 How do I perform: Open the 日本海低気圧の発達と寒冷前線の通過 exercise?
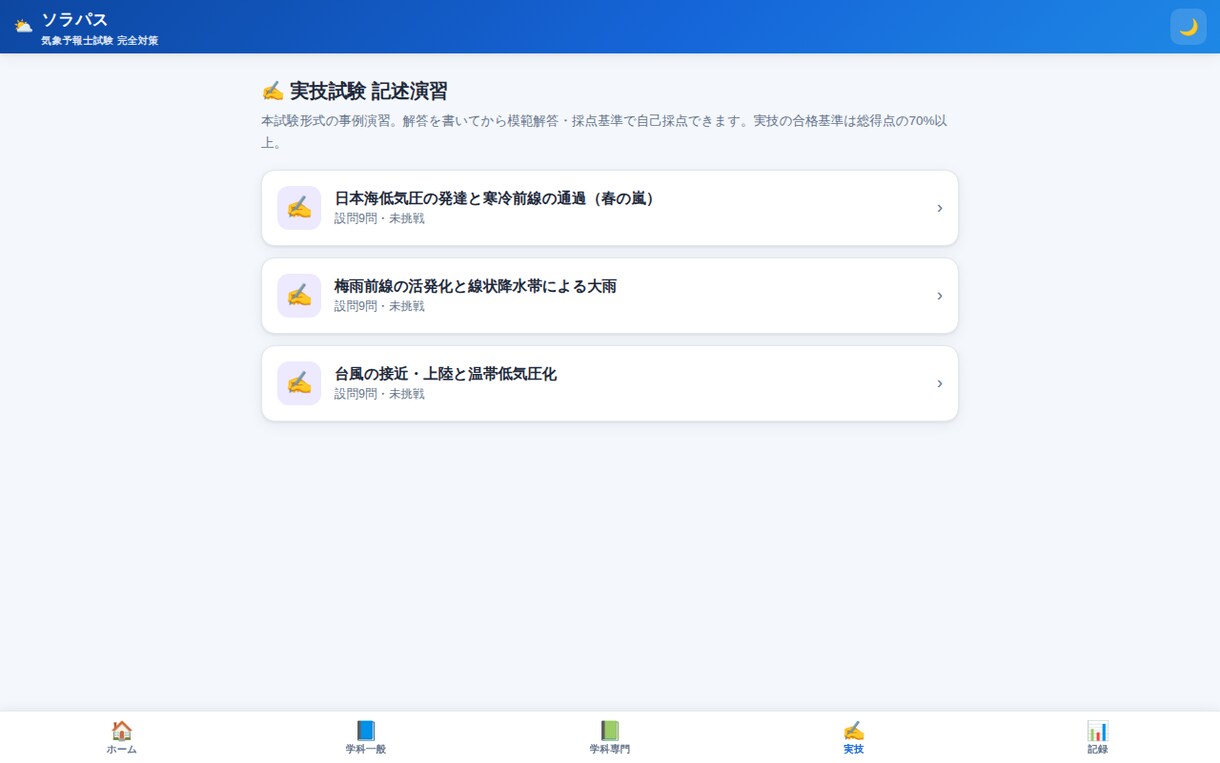pos(610,208)
